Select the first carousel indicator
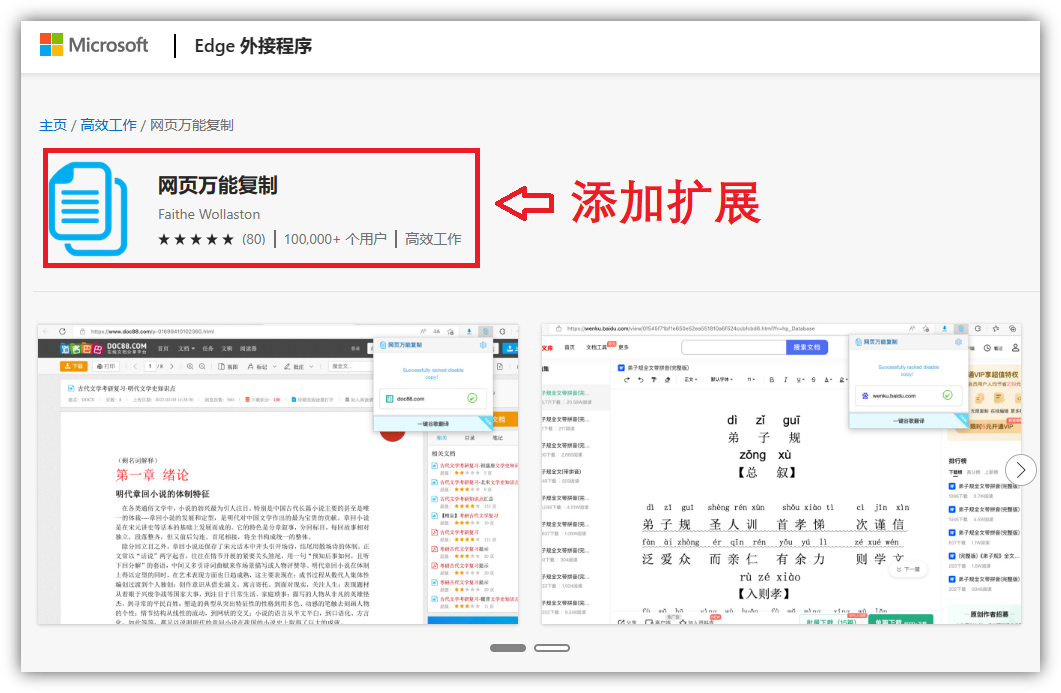This screenshot has height=693, width=1061. (x=507, y=648)
